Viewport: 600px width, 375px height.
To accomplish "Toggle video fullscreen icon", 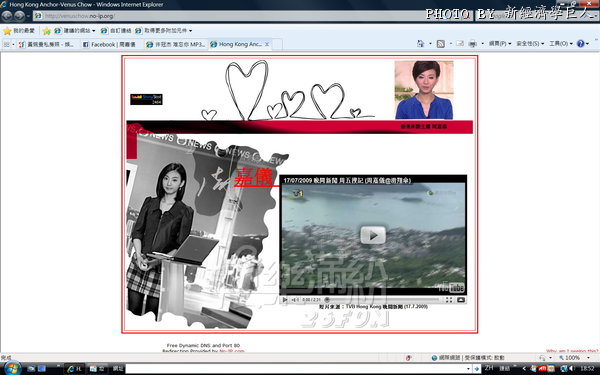I will point(449,300).
